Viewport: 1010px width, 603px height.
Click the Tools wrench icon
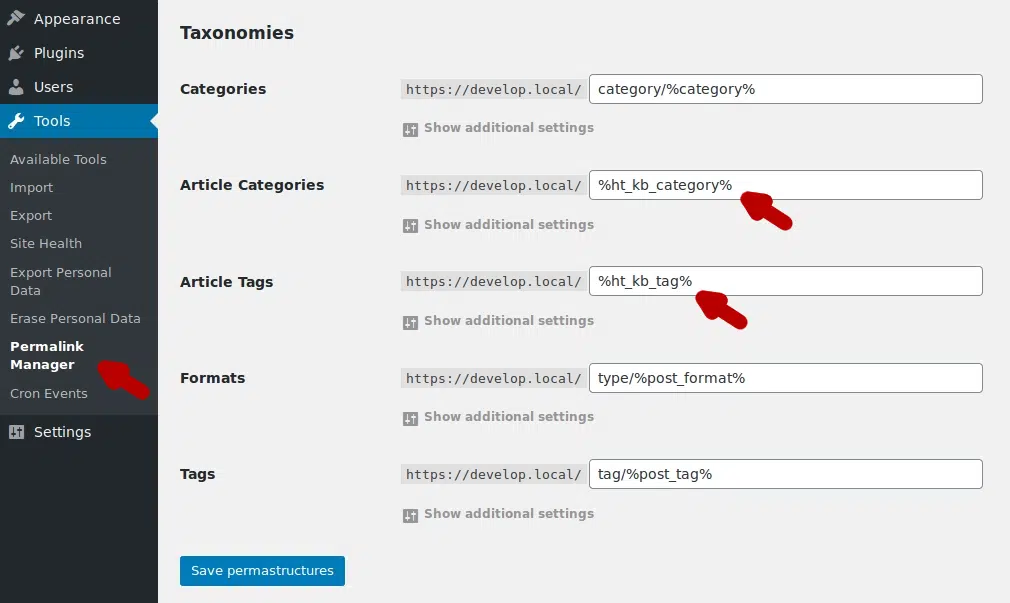point(16,121)
